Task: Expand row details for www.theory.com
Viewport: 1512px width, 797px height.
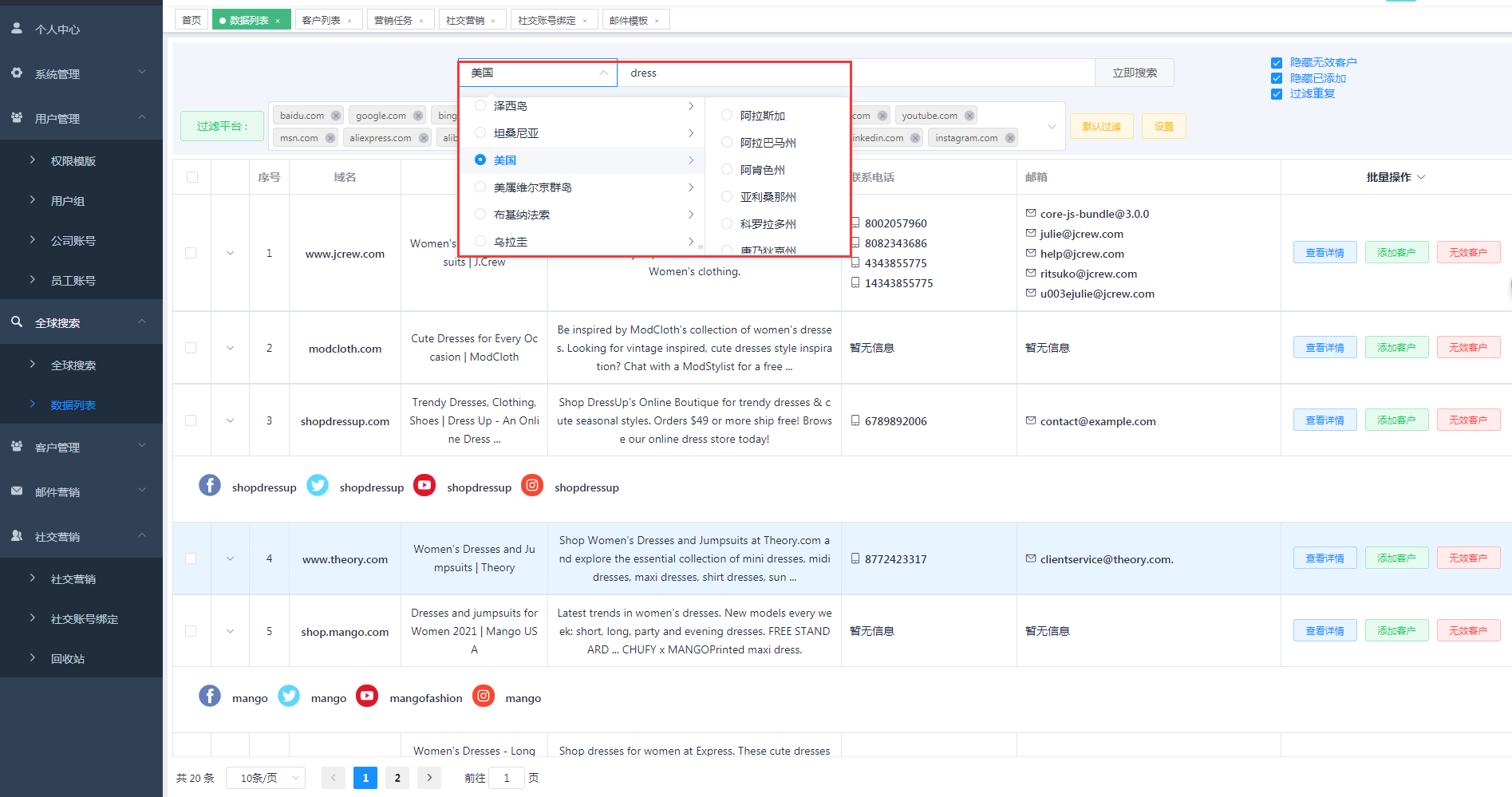Action: click(230, 558)
